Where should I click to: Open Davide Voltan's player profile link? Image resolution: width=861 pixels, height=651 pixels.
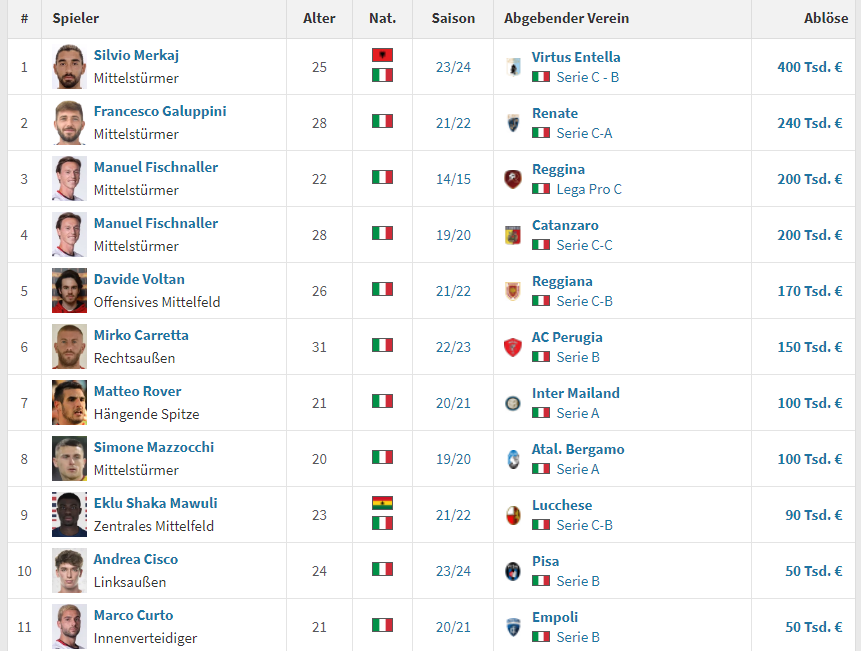point(139,279)
